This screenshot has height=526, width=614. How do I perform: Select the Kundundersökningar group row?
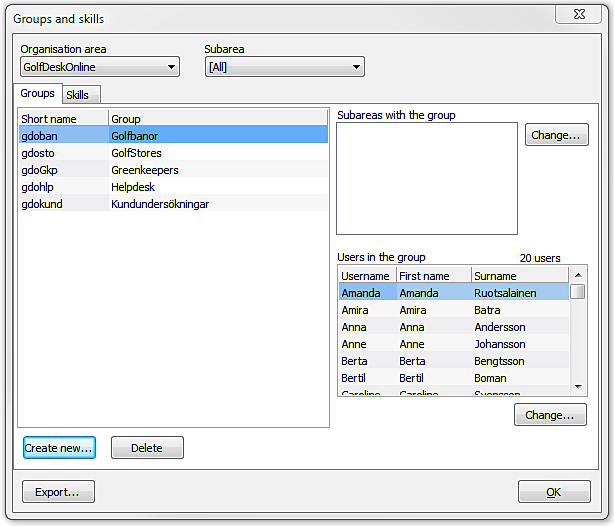pyautogui.click(x=159, y=204)
